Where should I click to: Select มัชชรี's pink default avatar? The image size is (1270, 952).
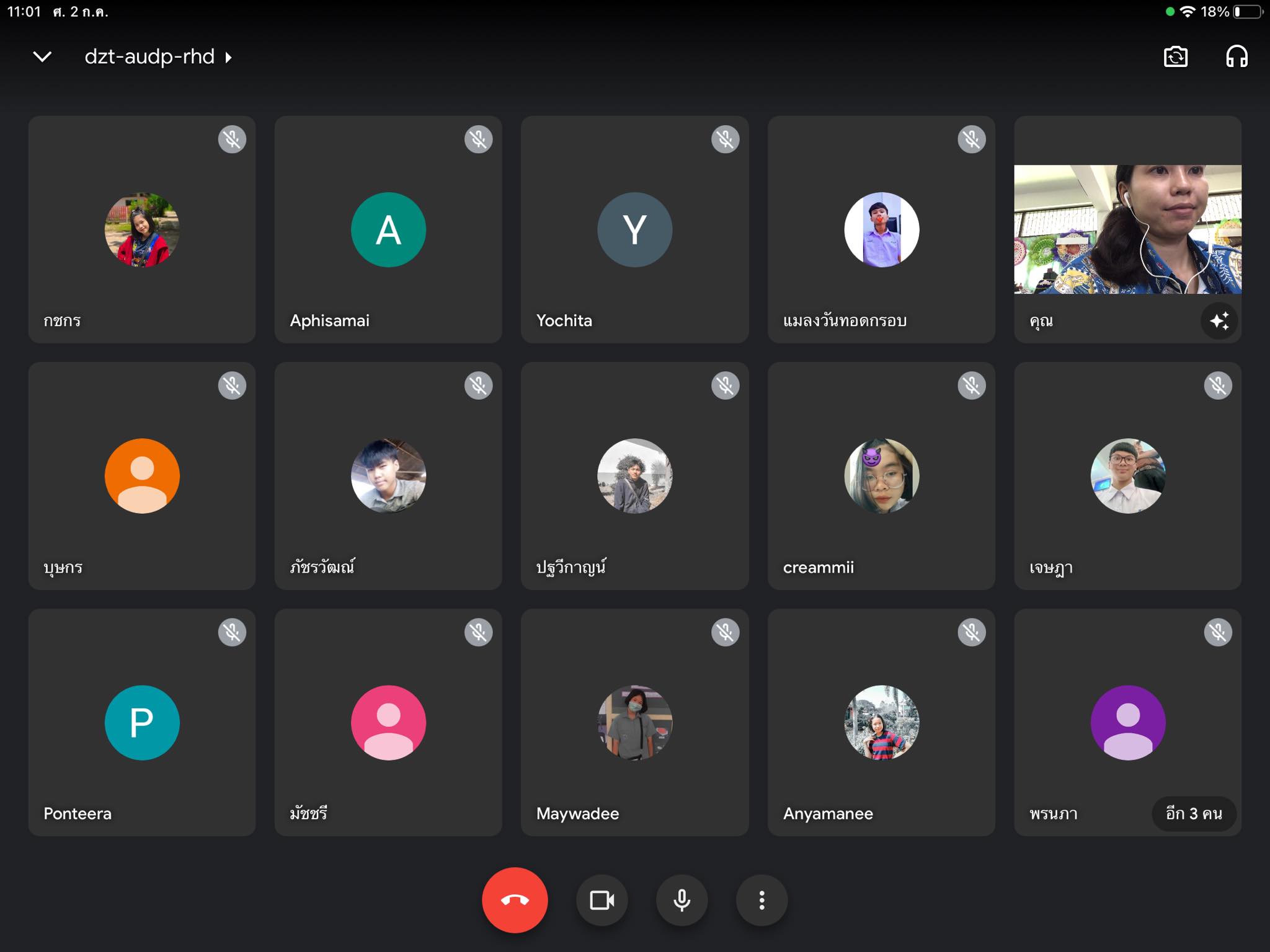[388, 722]
